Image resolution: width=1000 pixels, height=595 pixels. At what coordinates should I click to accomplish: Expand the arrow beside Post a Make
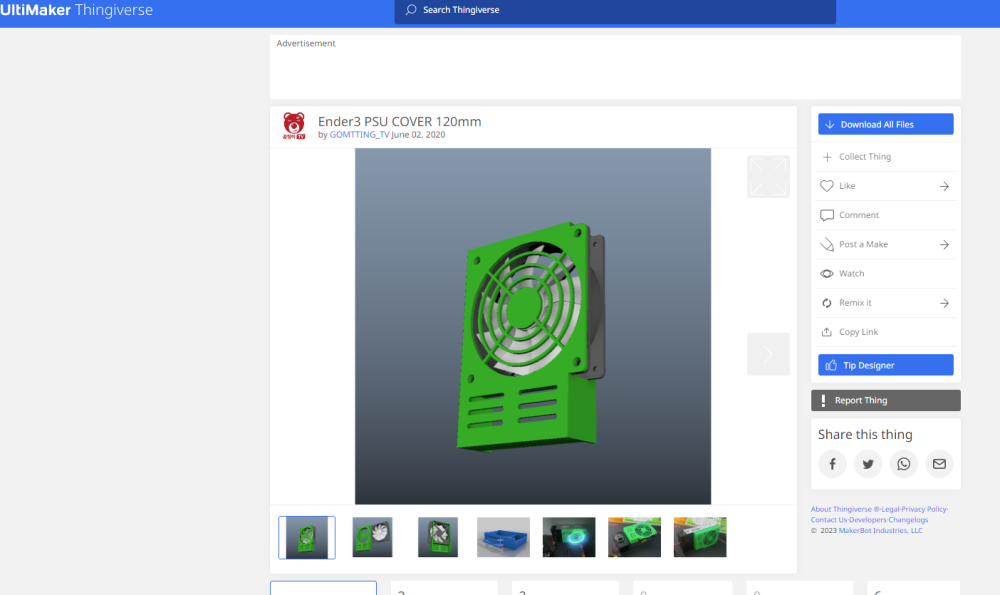point(944,245)
